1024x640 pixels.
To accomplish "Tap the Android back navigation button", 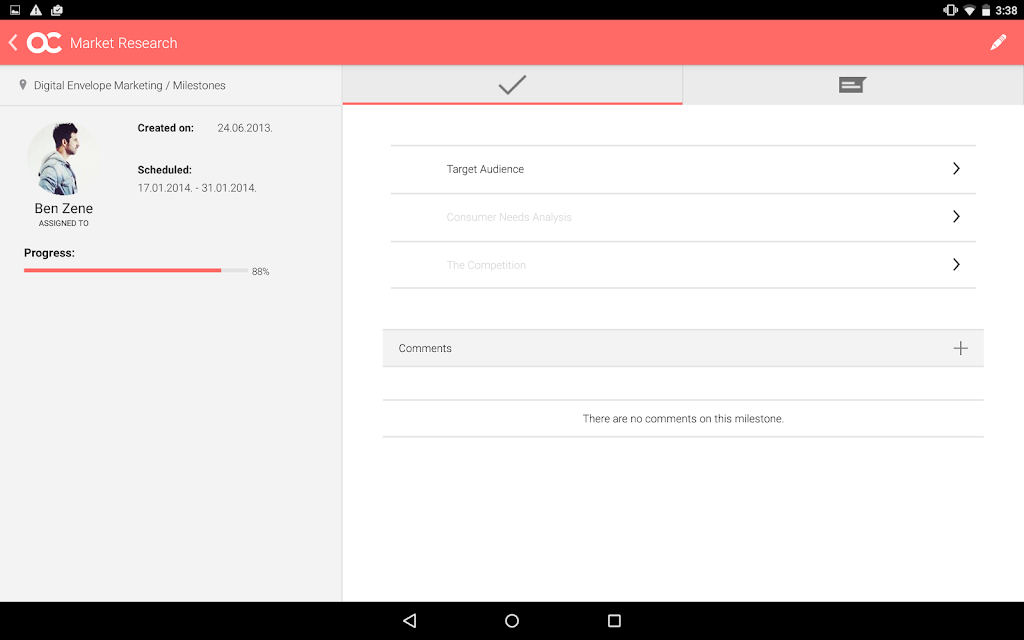I will 409,620.
